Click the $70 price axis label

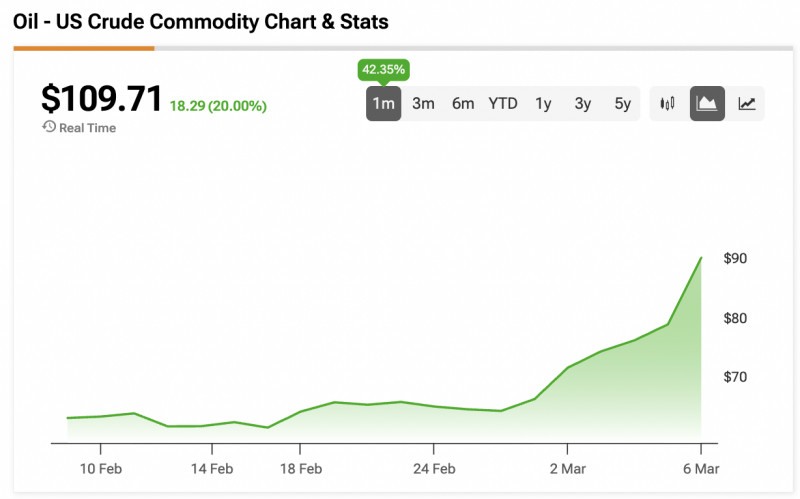(735, 377)
